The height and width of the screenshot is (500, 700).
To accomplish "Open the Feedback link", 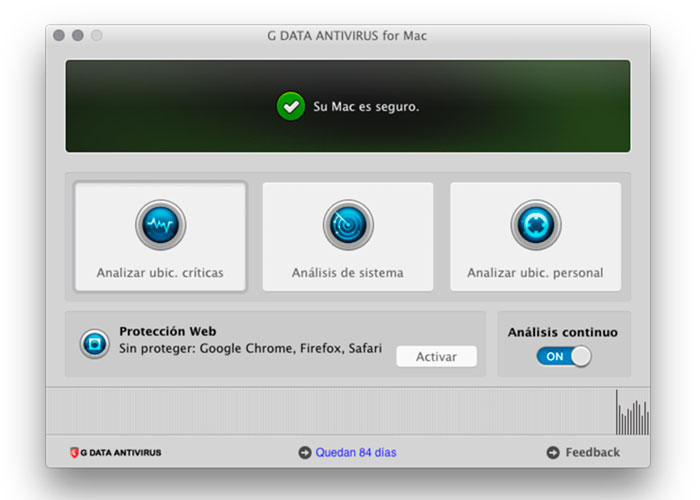I will pyautogui.click(x=592, y=453).
